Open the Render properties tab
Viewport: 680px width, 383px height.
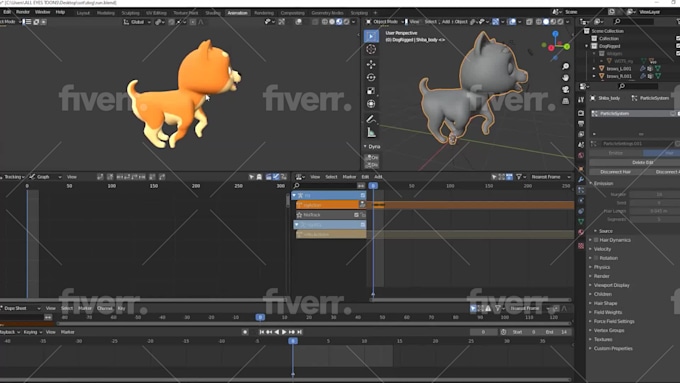pyautogui.click(x=581, y=113)
